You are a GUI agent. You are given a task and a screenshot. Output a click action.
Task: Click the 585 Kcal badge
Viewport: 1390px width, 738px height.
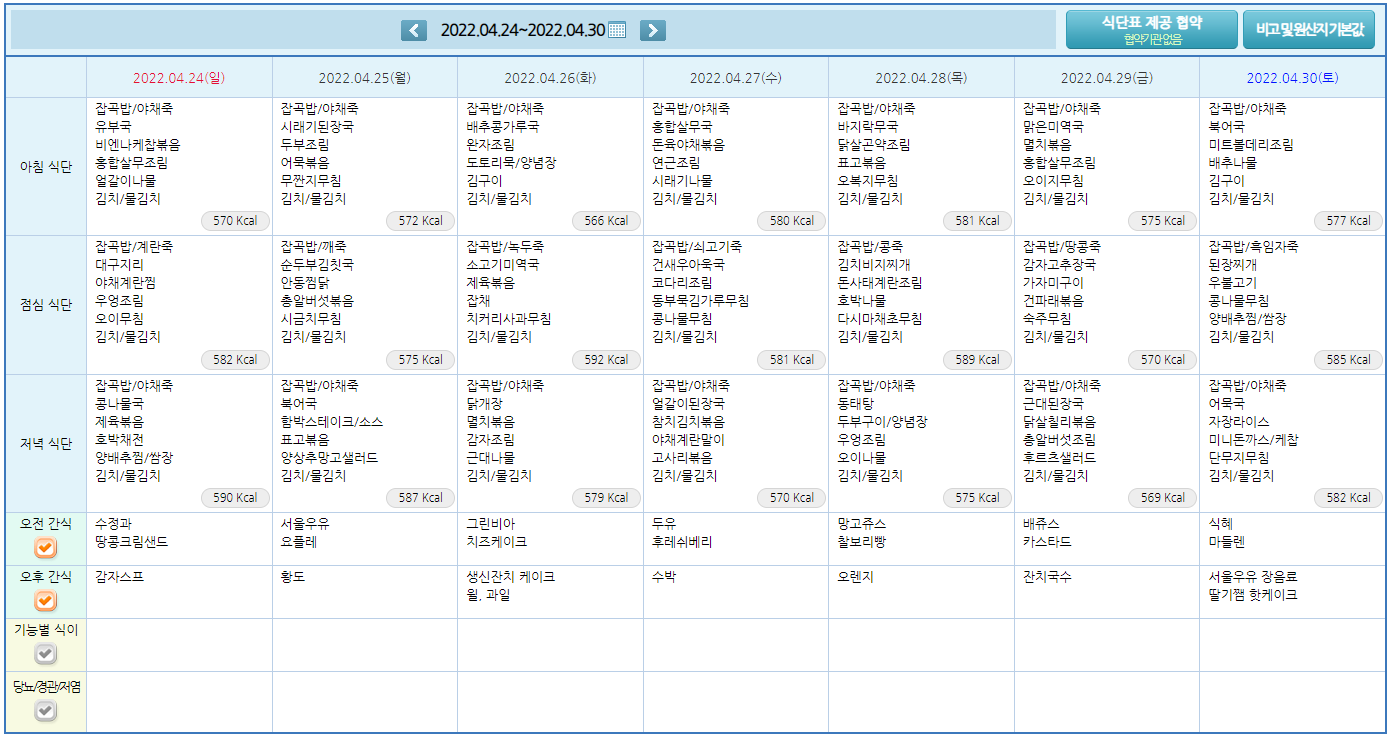point(1349,359)
